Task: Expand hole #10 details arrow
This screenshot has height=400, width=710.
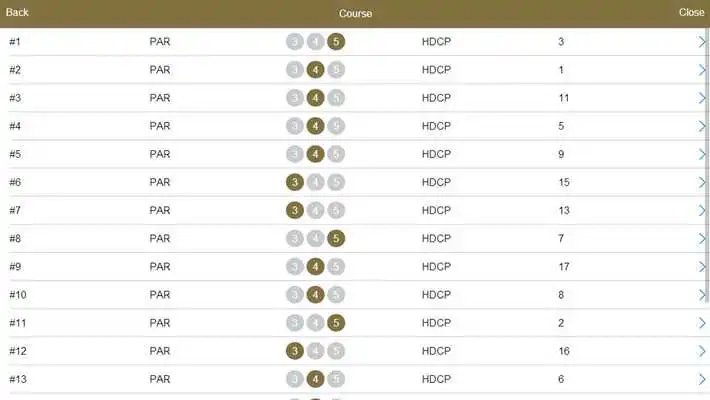Action: tap(702, 294)
